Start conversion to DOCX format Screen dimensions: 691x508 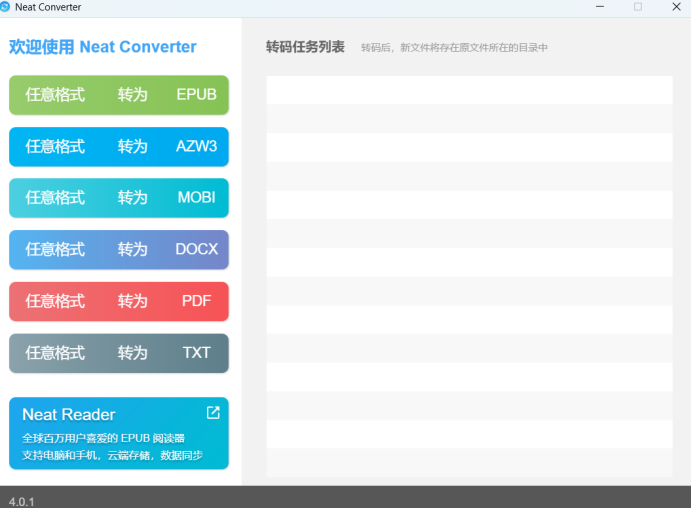point(119,249)
